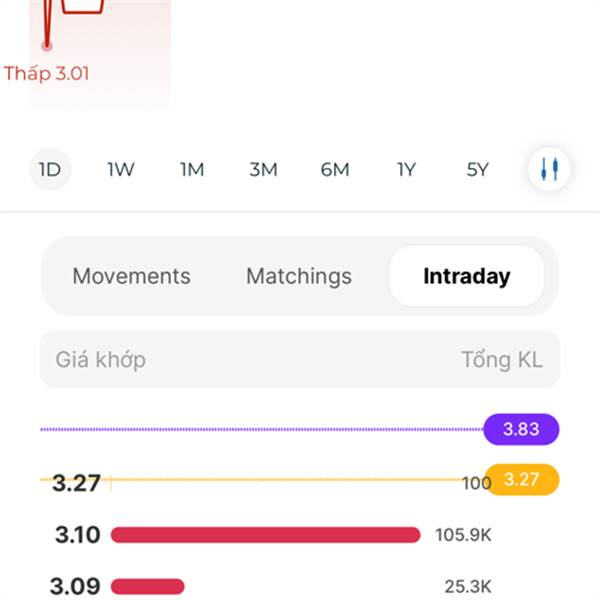Screen dimensions: 600x600
Task: Click the 105.9K total volume value
Action: coord(463,535)
